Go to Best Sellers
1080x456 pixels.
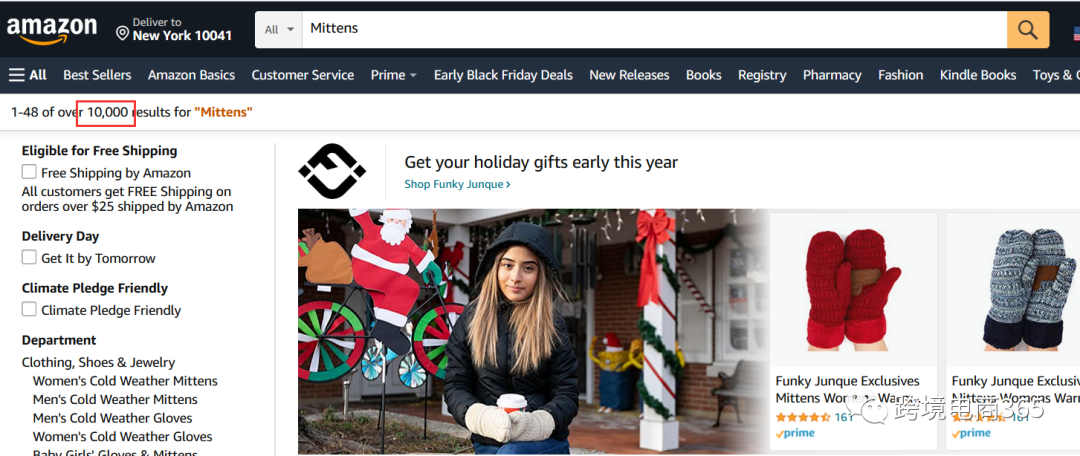tap(97, 75)
